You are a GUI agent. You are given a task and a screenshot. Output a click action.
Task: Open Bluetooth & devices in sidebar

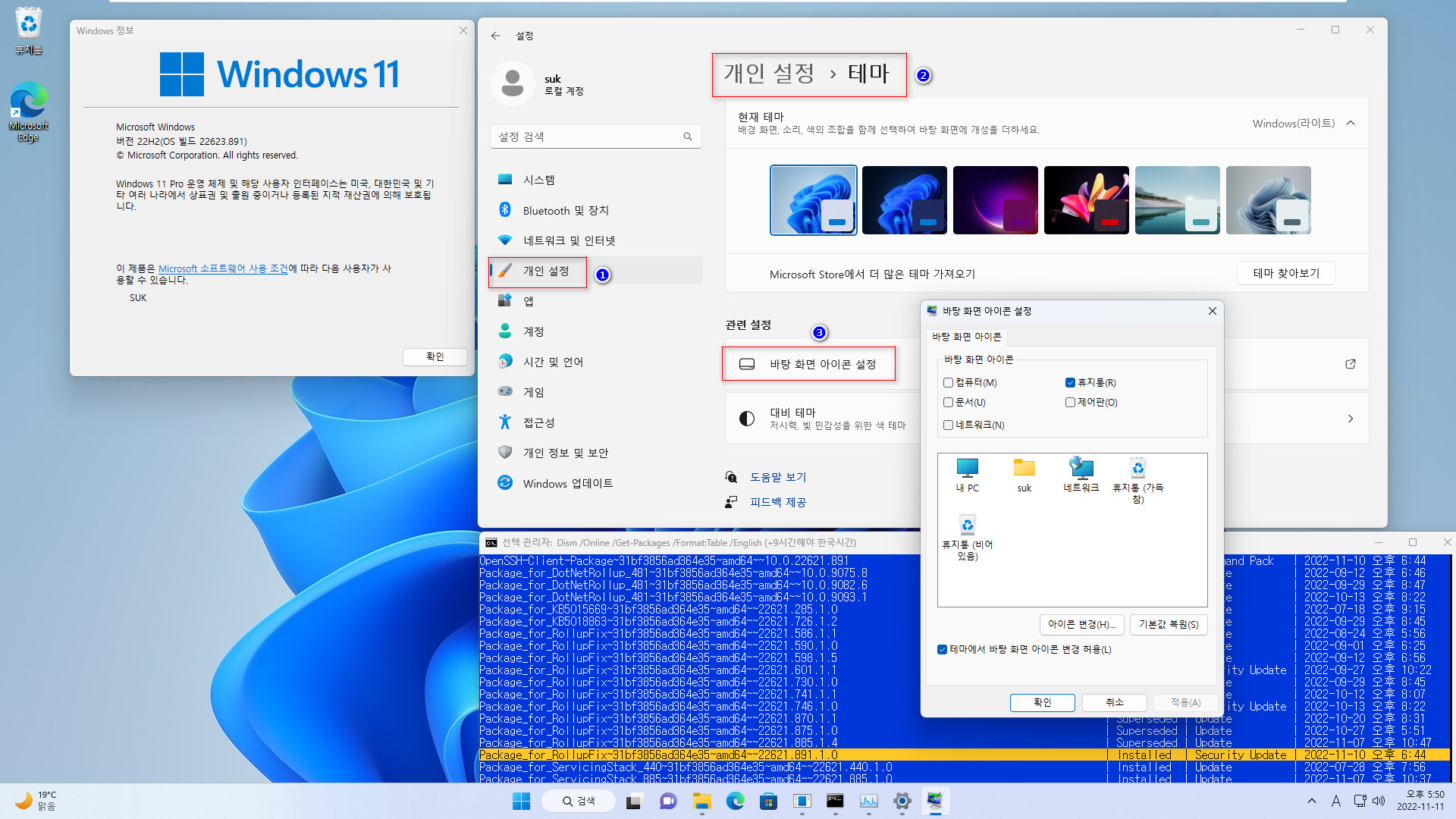(595, 210)
